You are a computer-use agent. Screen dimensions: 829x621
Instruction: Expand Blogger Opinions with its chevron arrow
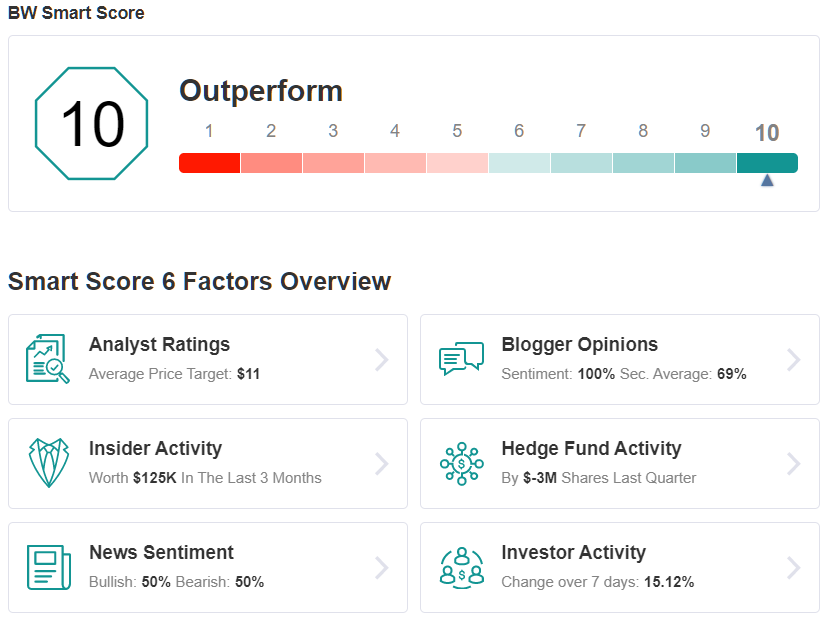pos(794,359)
